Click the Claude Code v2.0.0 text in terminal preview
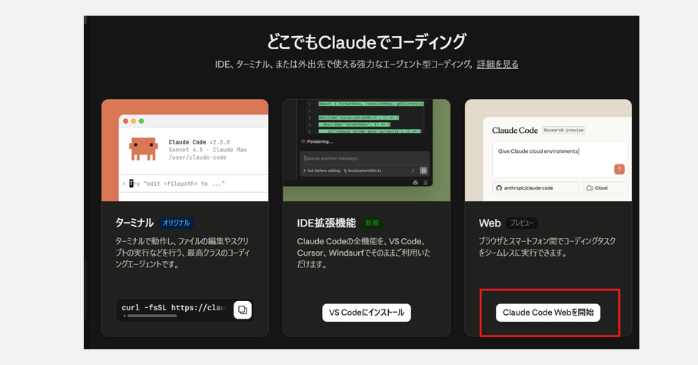 point(199,142)
